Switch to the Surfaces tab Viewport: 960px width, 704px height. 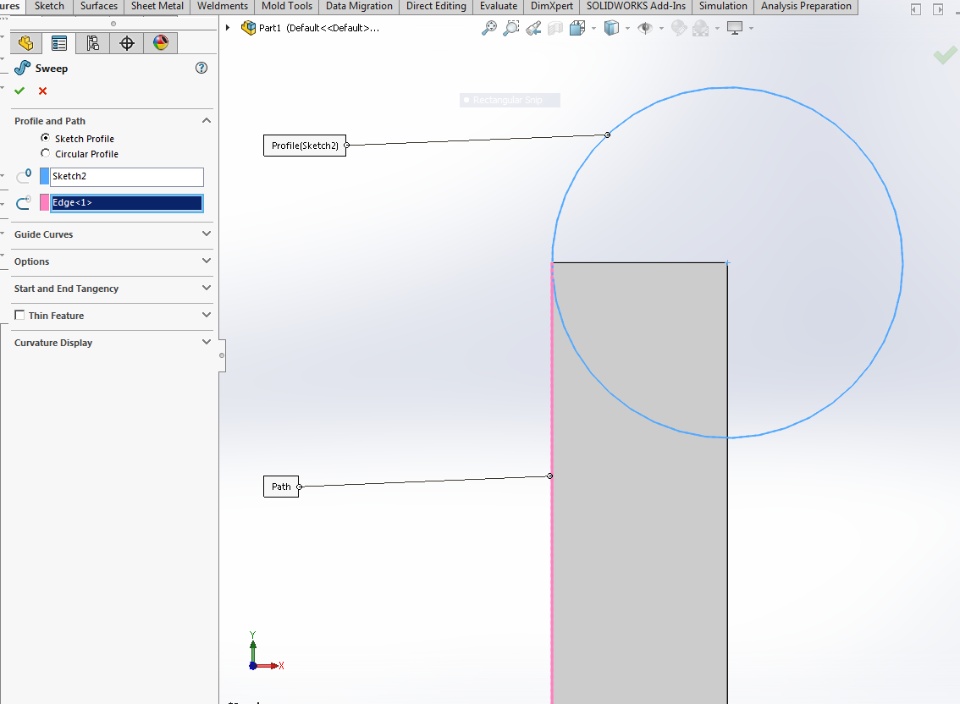click(x=99, y=6)
